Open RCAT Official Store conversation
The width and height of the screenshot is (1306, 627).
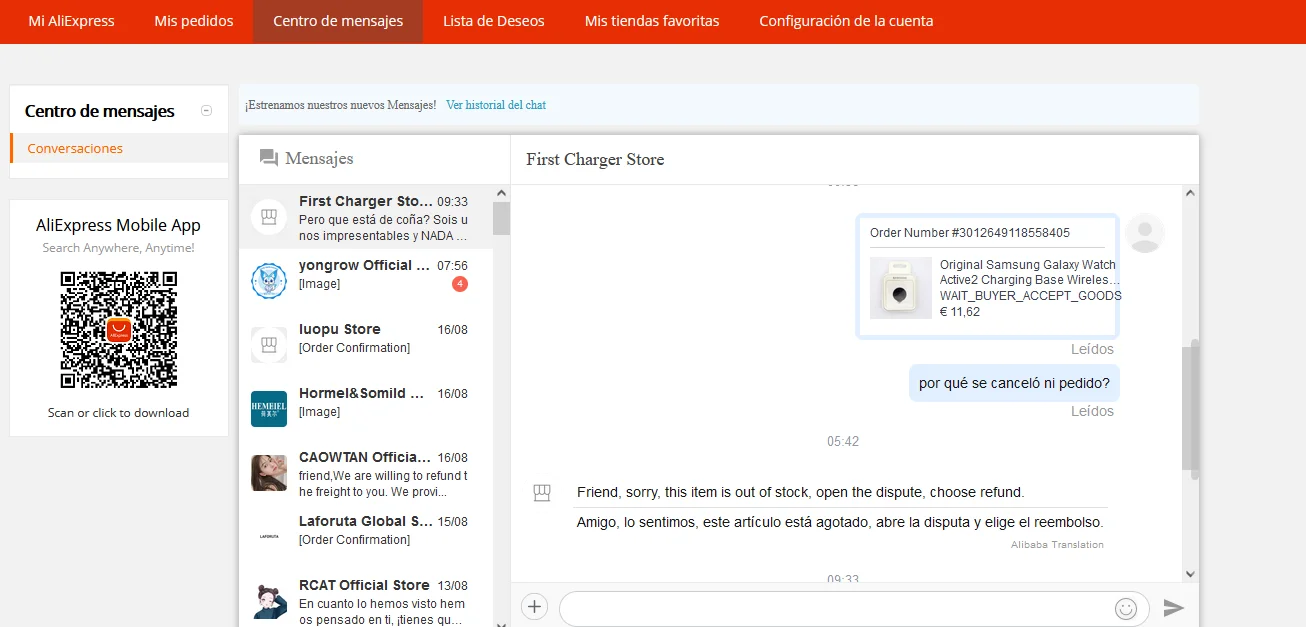[x=366, y=598]
